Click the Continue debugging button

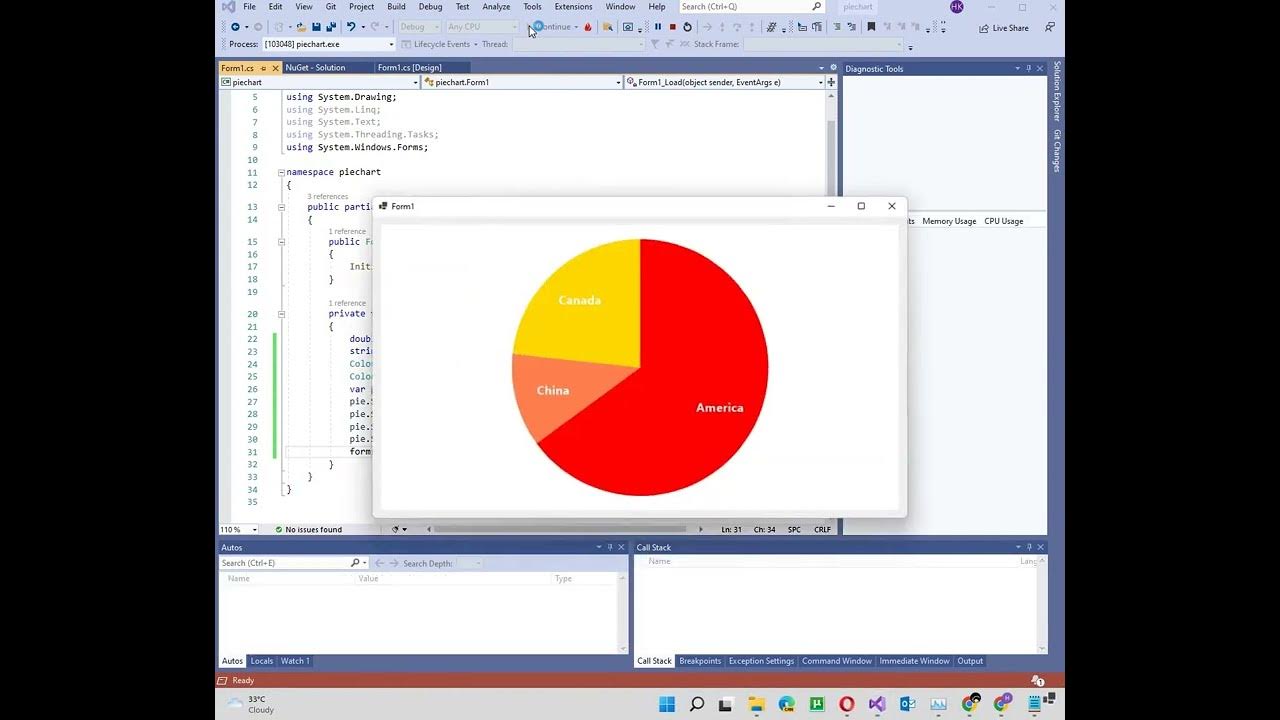[552, 27]
